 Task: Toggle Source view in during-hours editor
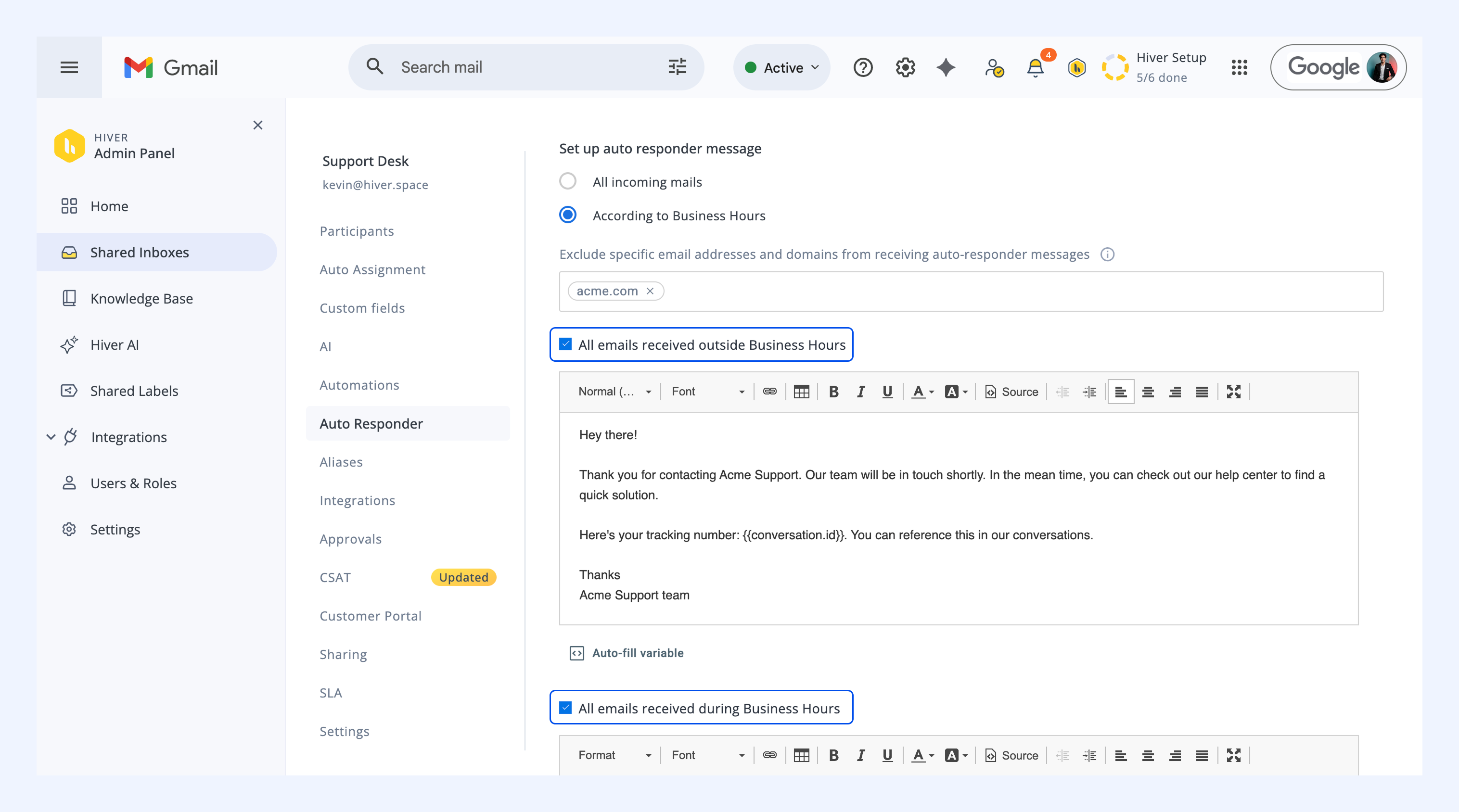click(1011, 755)
